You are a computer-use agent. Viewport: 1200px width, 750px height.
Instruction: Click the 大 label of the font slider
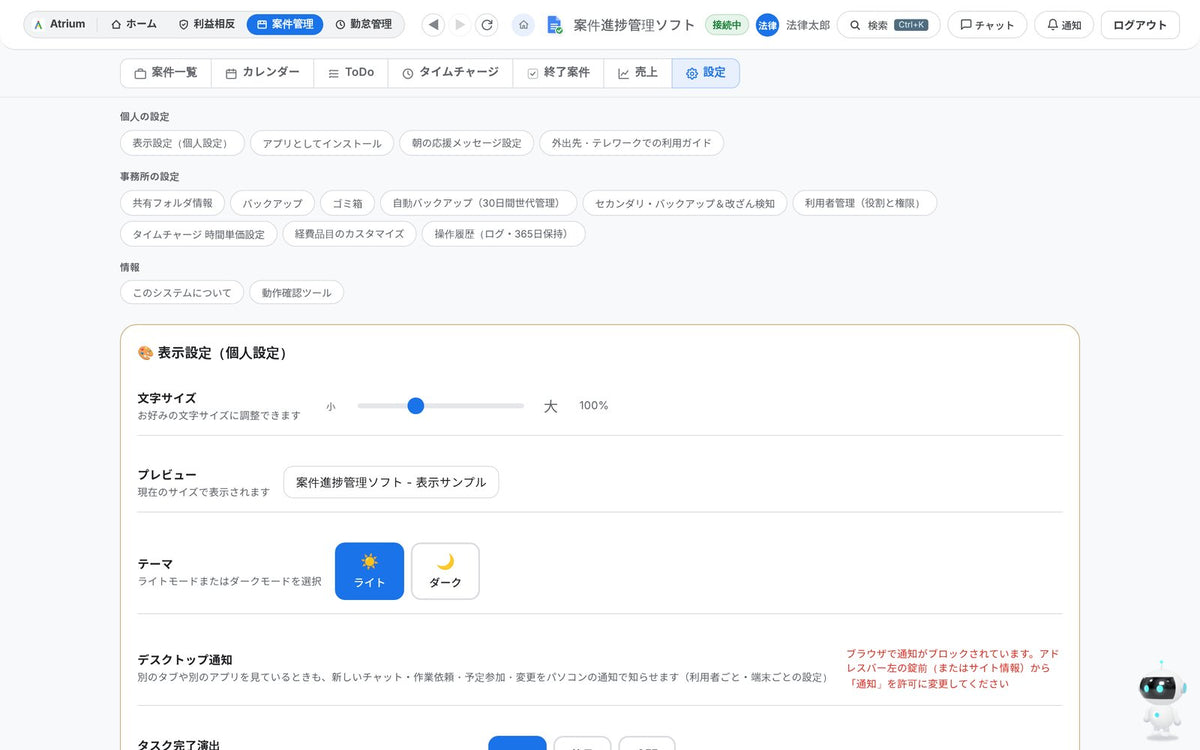550,406
